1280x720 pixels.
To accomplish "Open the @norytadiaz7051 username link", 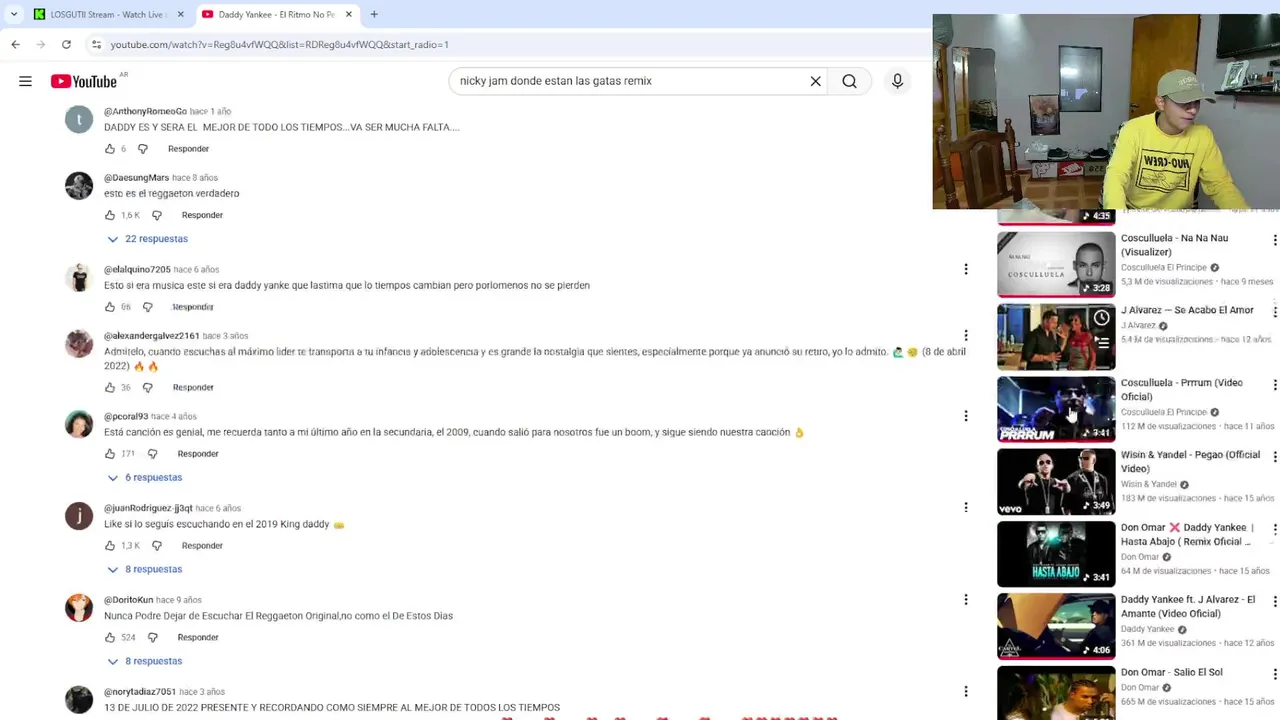I will click(x=140, y=692).
